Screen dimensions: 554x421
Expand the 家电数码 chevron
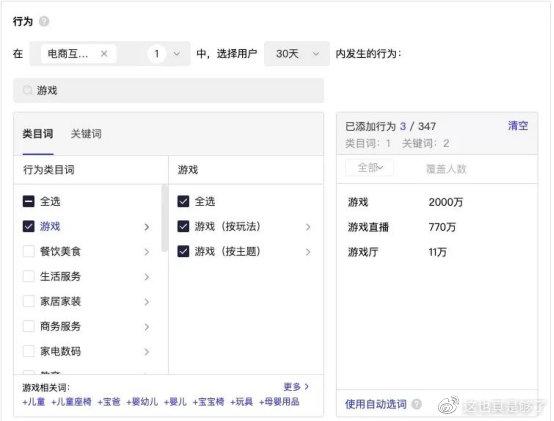[147, 352]
